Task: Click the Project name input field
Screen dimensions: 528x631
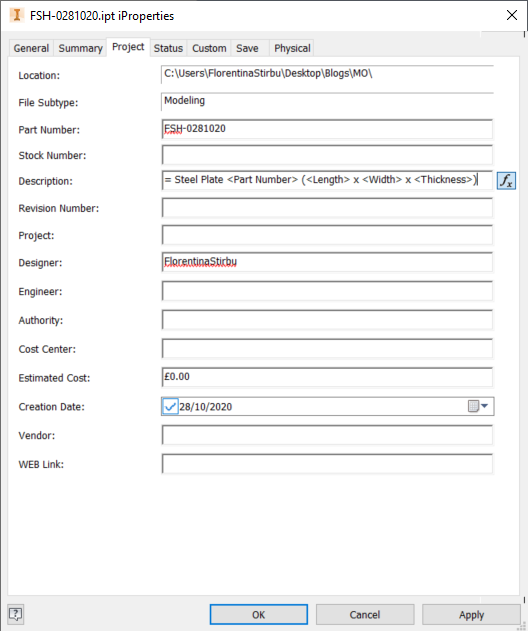Action: pyautogui.click(x=327, y=235)
